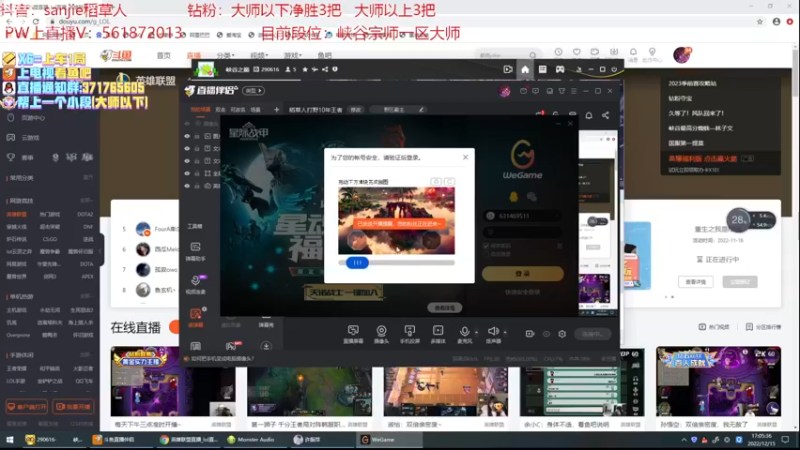The image size is (800, 450).
Task: Click the WeChat login icon in WeGame
Action: click(x=532, y=196)
